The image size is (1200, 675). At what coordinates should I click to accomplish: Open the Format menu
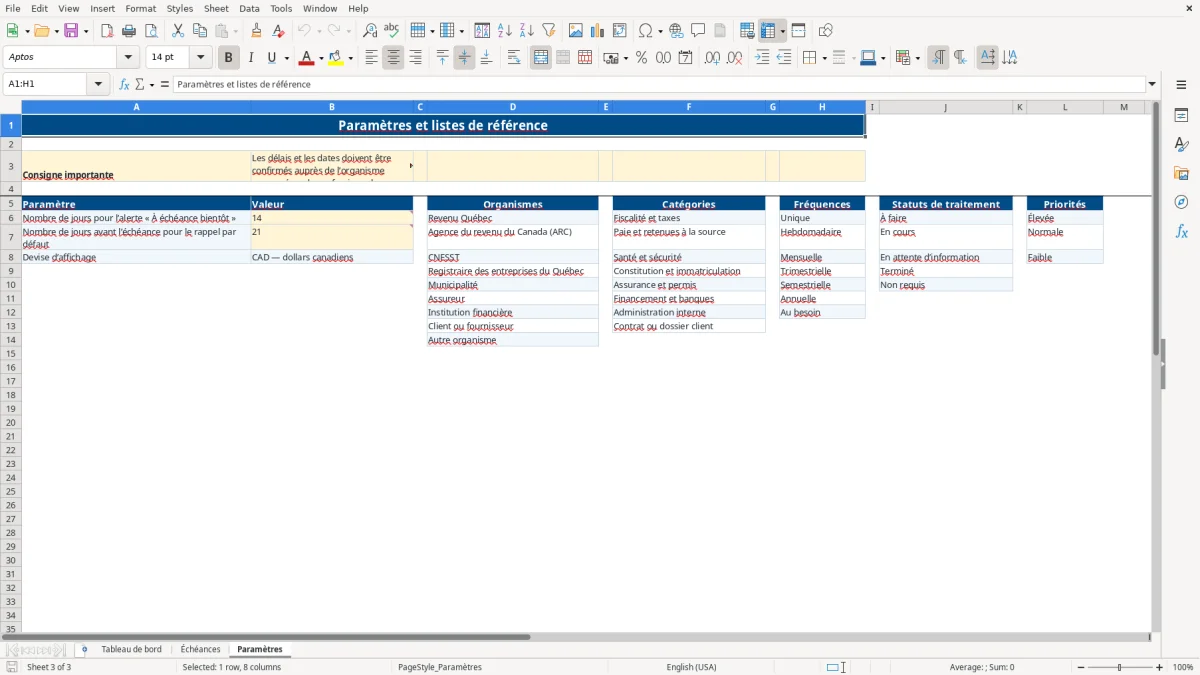(x=140, y=8)
